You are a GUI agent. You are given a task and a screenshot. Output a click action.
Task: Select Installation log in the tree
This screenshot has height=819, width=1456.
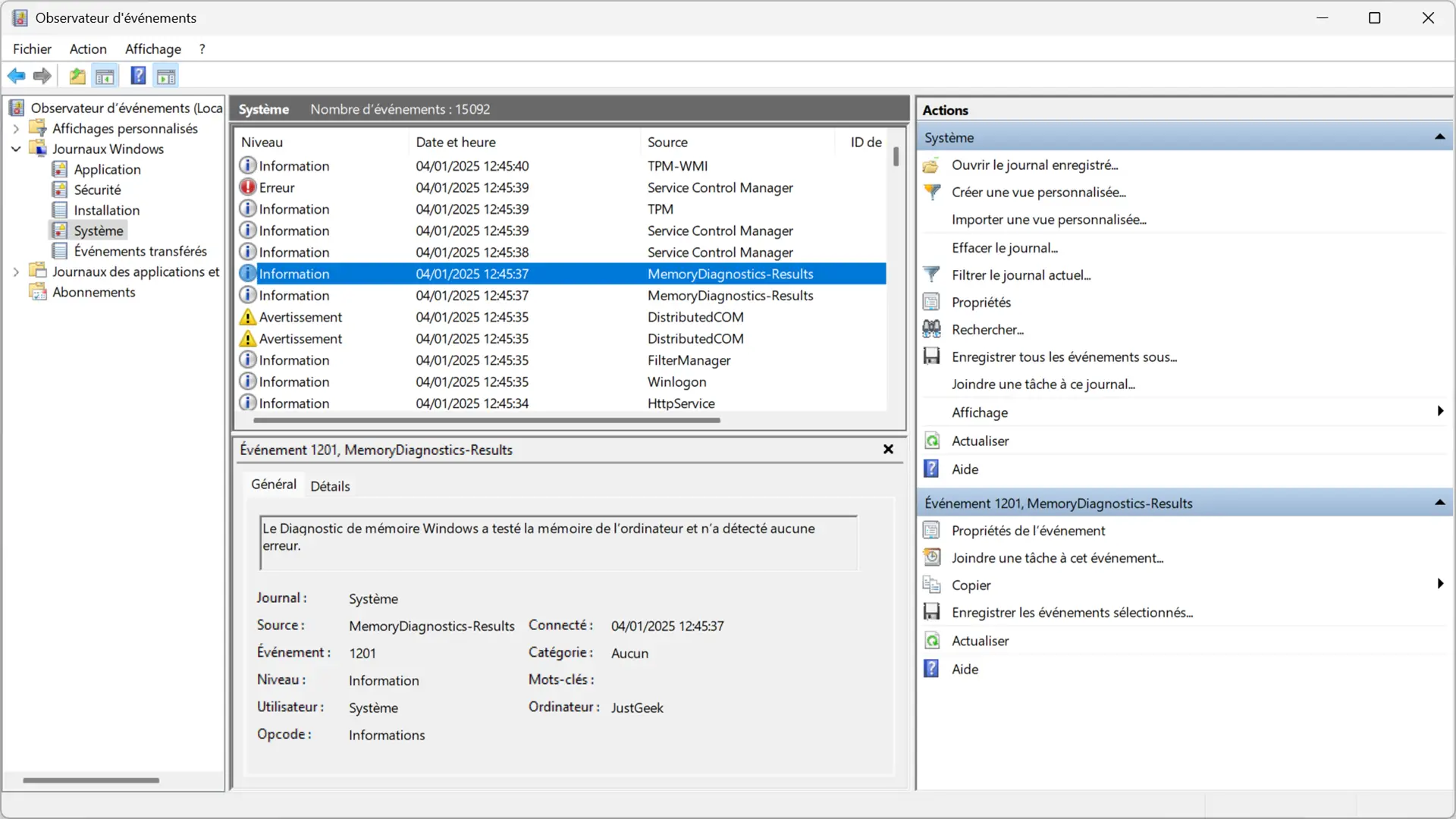tap(106, 210)
